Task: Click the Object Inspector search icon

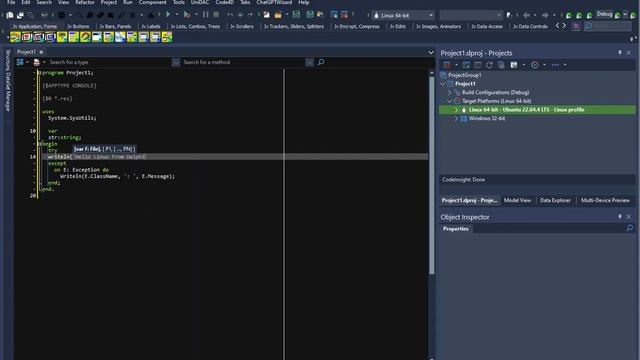Action: click(x=629, y=228)
